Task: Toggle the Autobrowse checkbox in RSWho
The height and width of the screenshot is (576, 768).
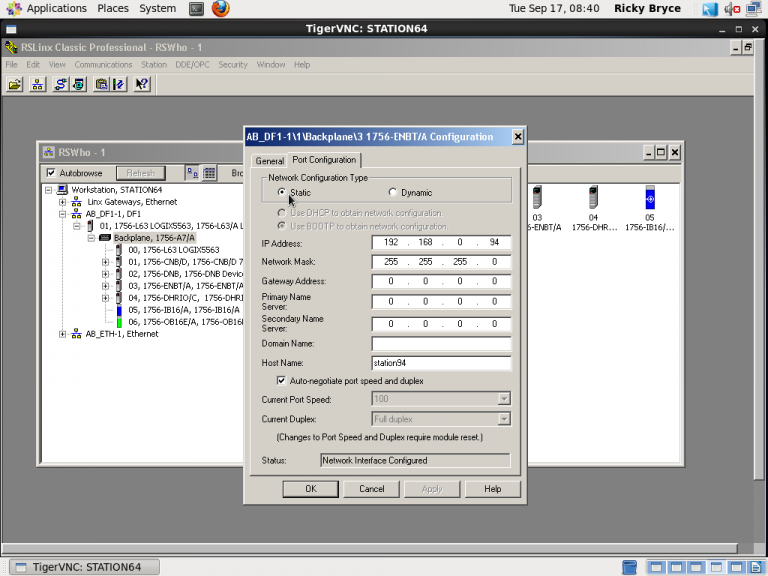Action: [51, 172]
